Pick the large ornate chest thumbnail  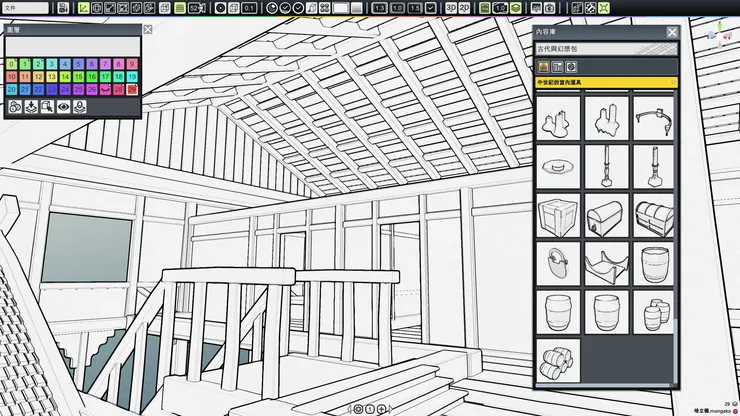click(654, 216)
